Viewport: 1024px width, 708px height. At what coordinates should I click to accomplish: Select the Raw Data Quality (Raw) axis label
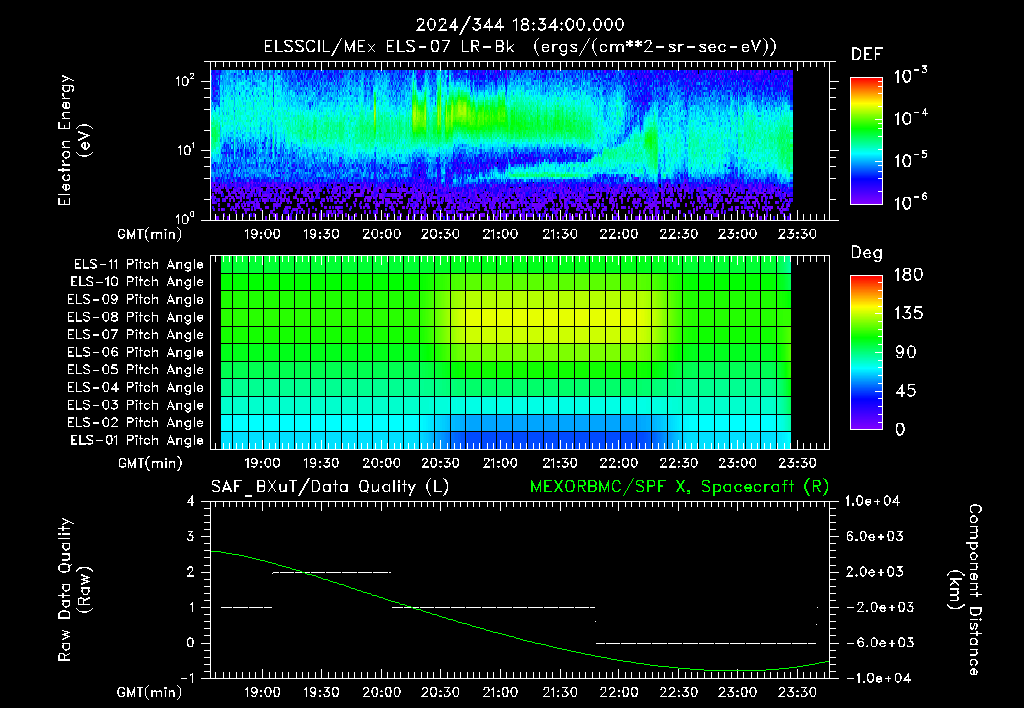[x=74, y=590]
